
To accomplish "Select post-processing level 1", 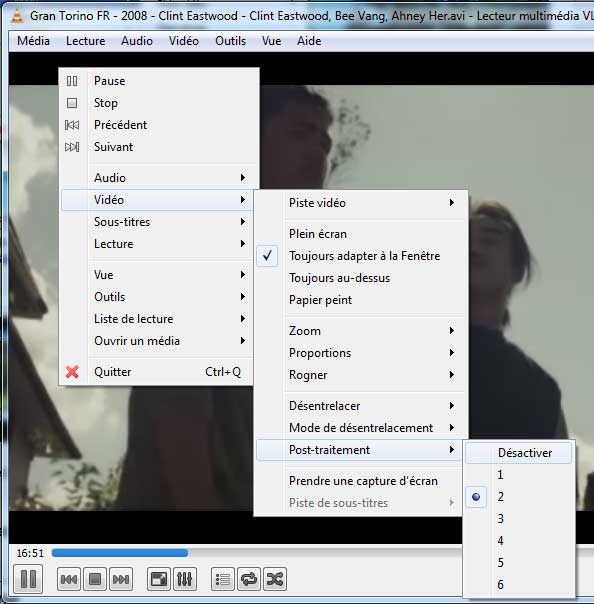I will [x=518, y=475].
